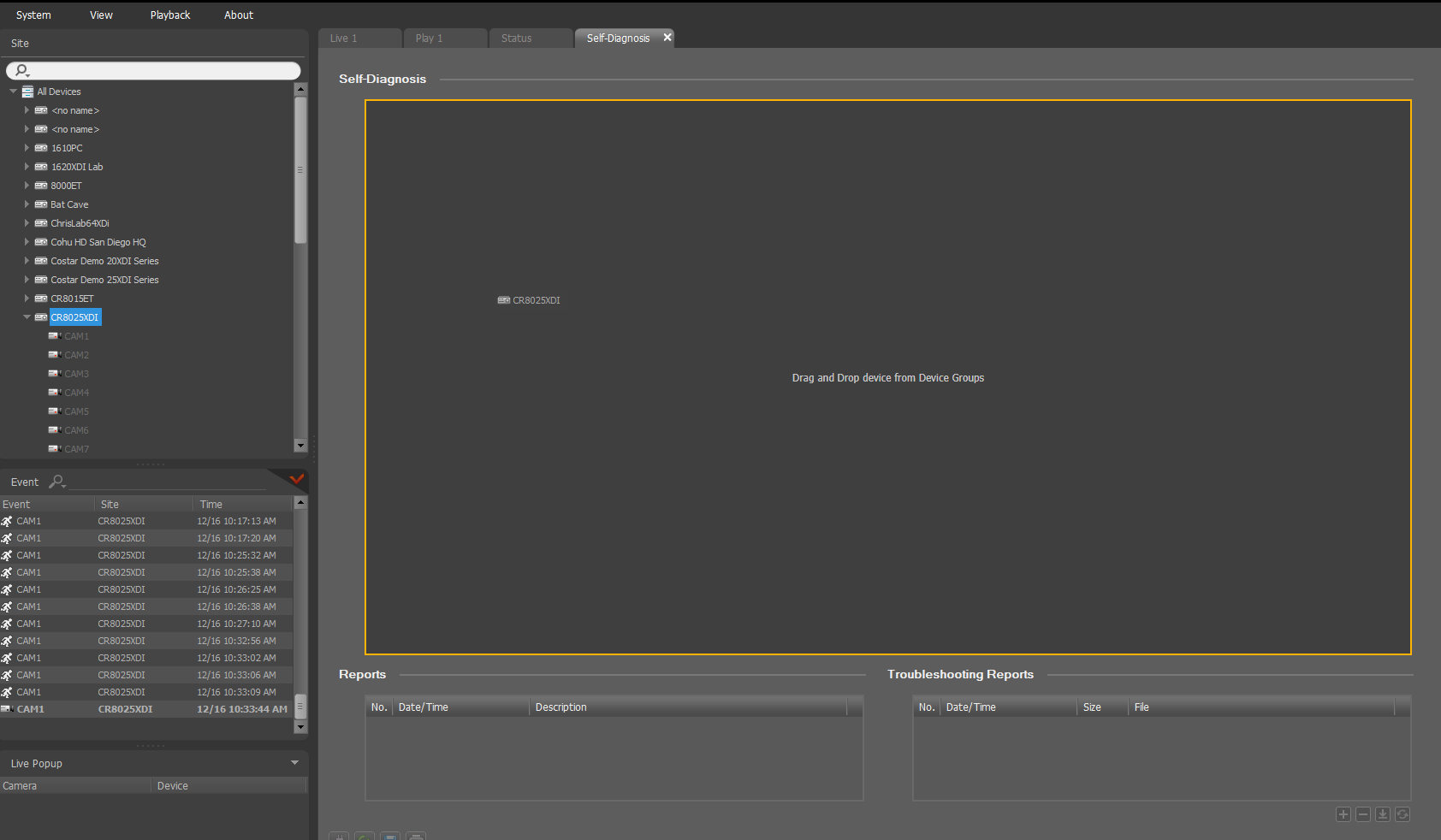Close the Self-Diagnosis tab

667,38
